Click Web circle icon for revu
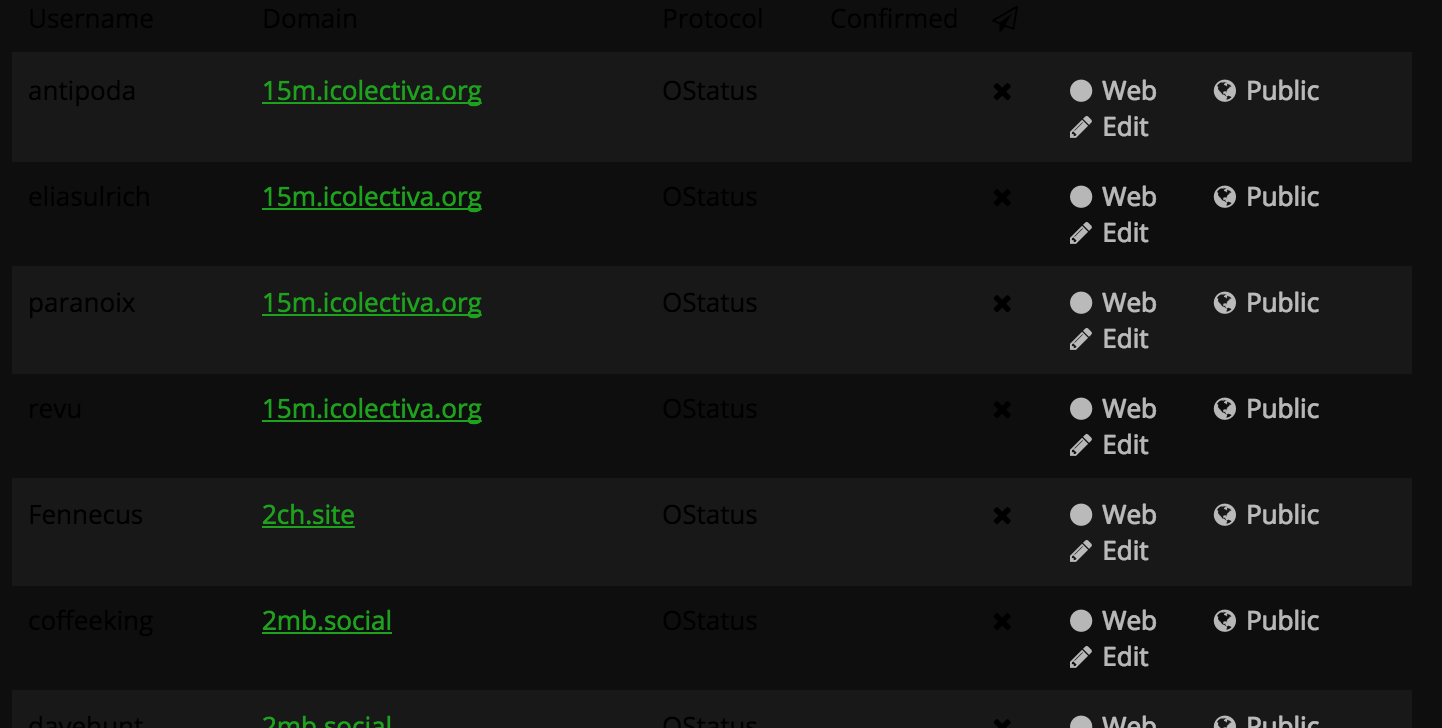 click(x=1081, y=409)
